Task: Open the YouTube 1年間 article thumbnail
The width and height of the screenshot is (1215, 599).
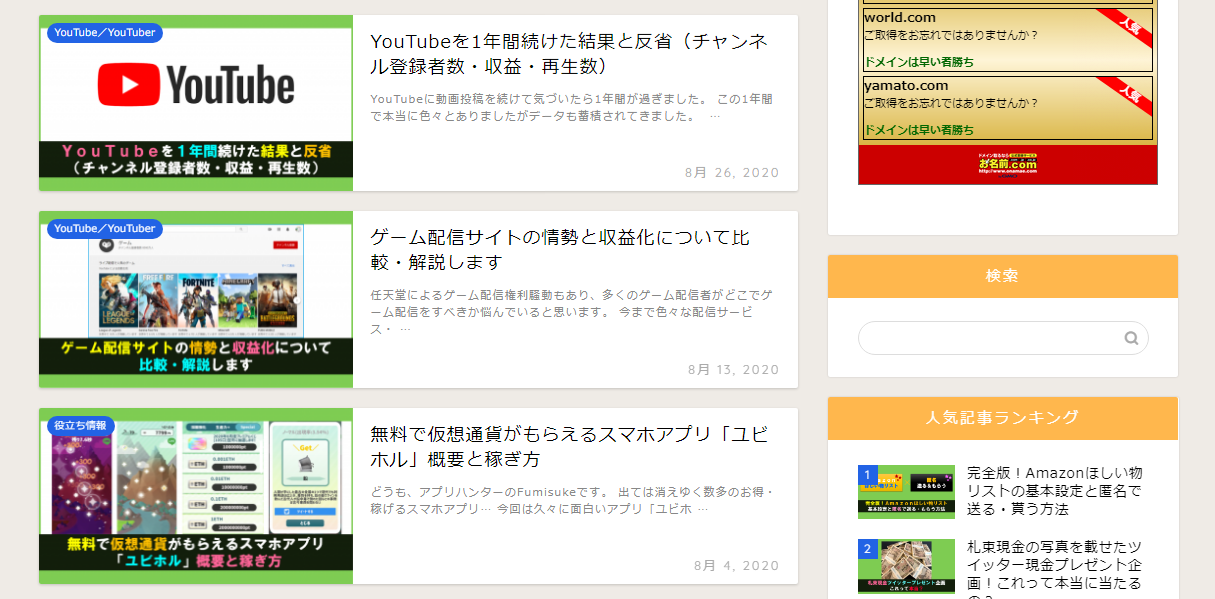Action: 196,103
